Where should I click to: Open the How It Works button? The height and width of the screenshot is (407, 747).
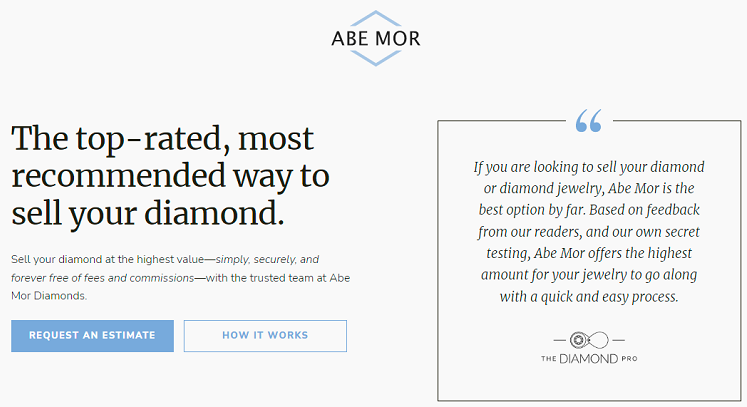point(265,336)
